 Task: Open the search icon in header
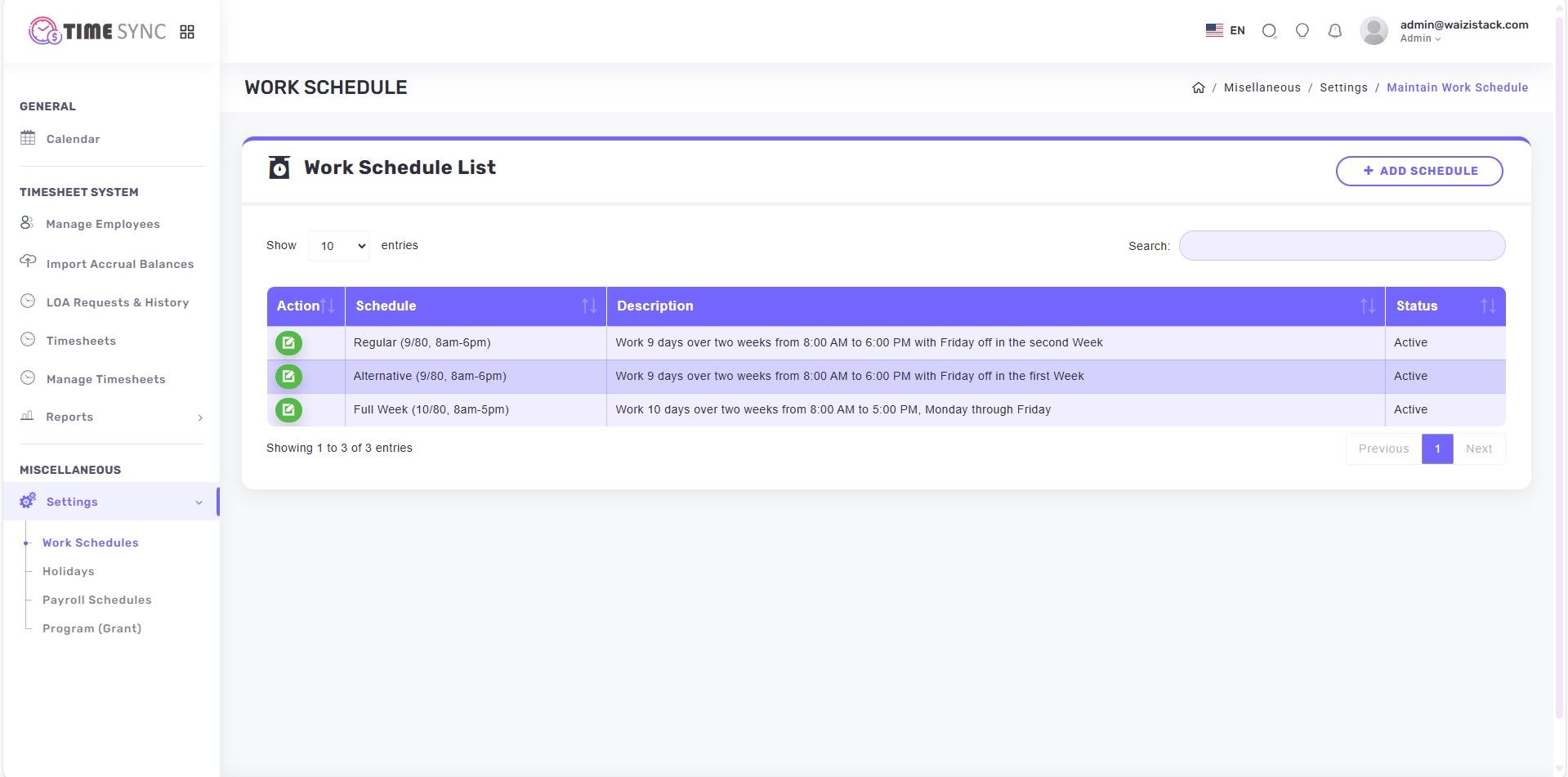1269,31
